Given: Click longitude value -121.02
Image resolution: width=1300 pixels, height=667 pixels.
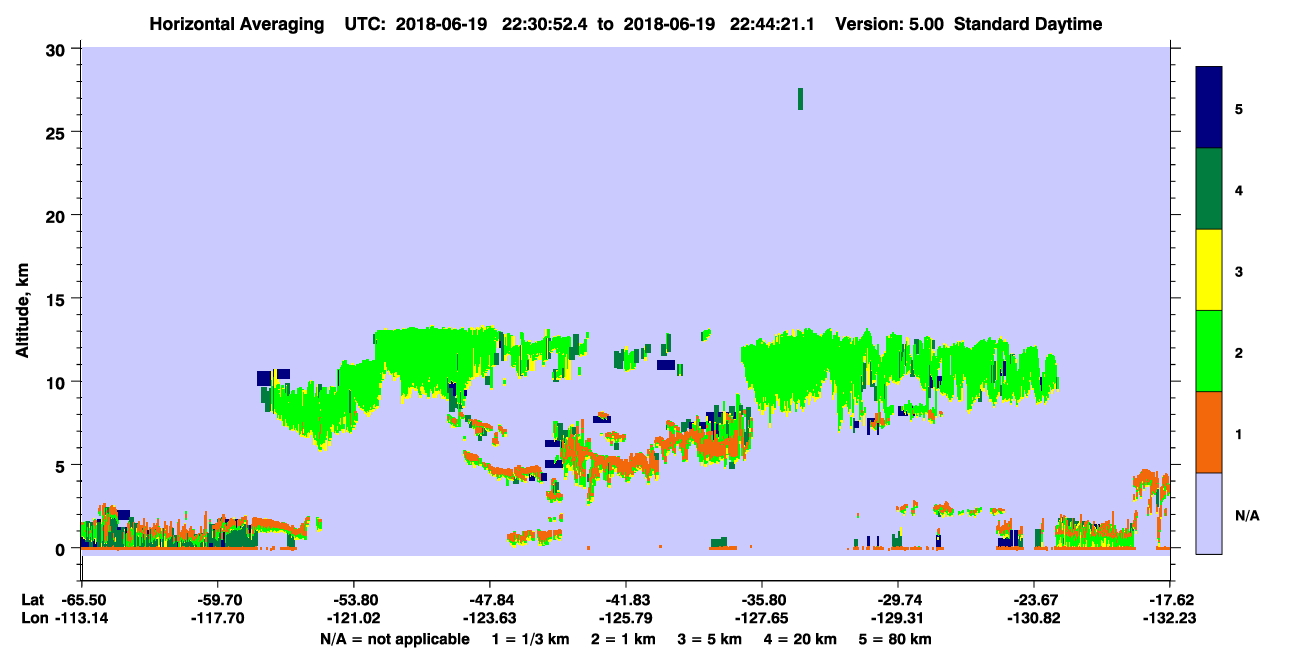Looking at the screenshot, I should point(353,618).
